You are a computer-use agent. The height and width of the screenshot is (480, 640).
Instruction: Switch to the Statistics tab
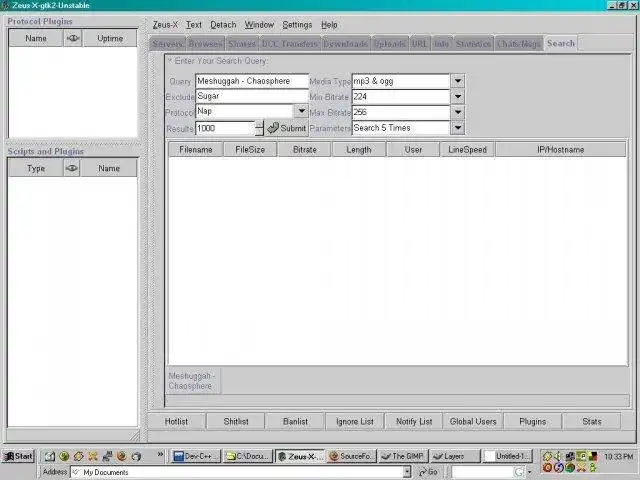tap(473, 44)
